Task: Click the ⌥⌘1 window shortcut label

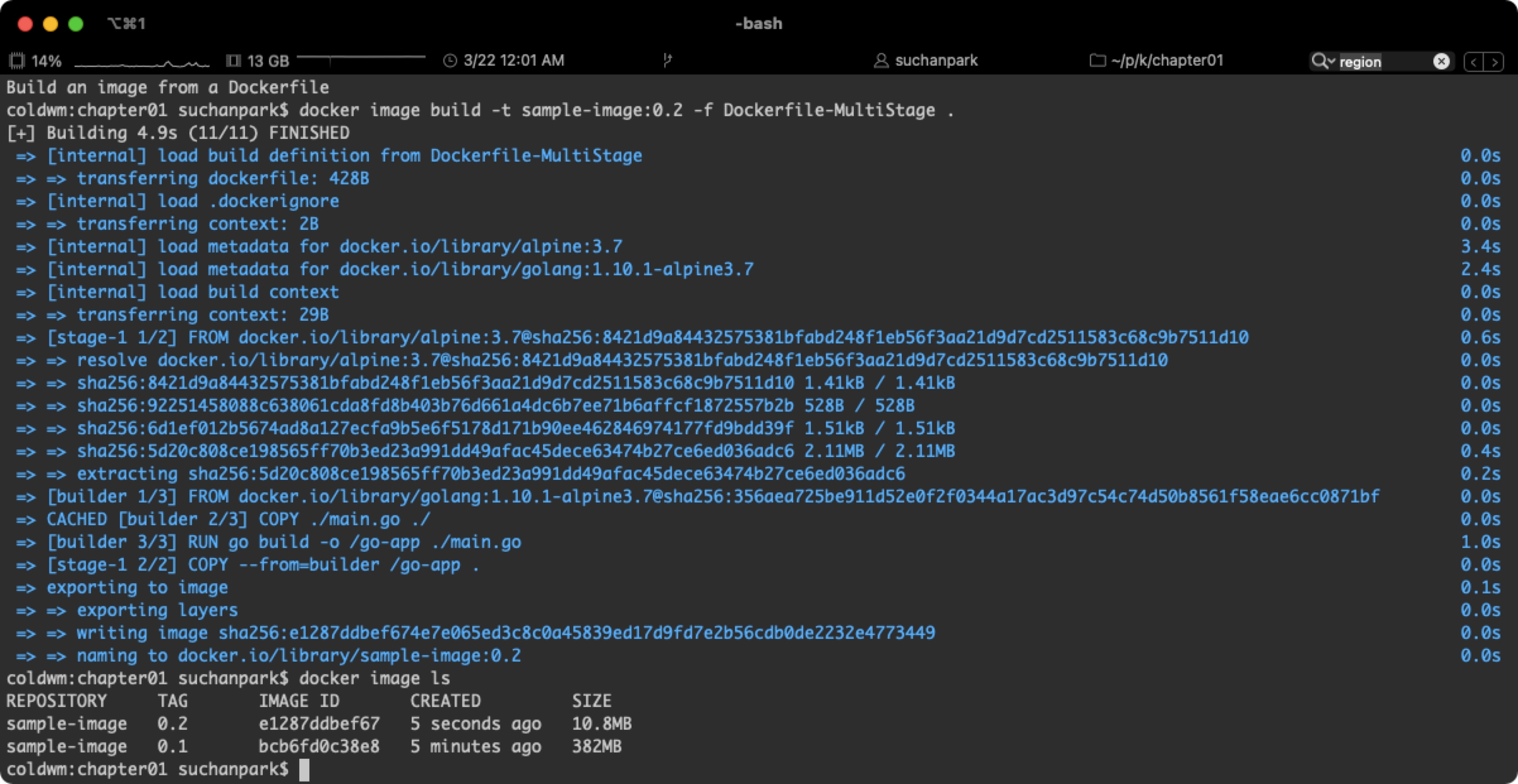Action: tap(126, 24)
